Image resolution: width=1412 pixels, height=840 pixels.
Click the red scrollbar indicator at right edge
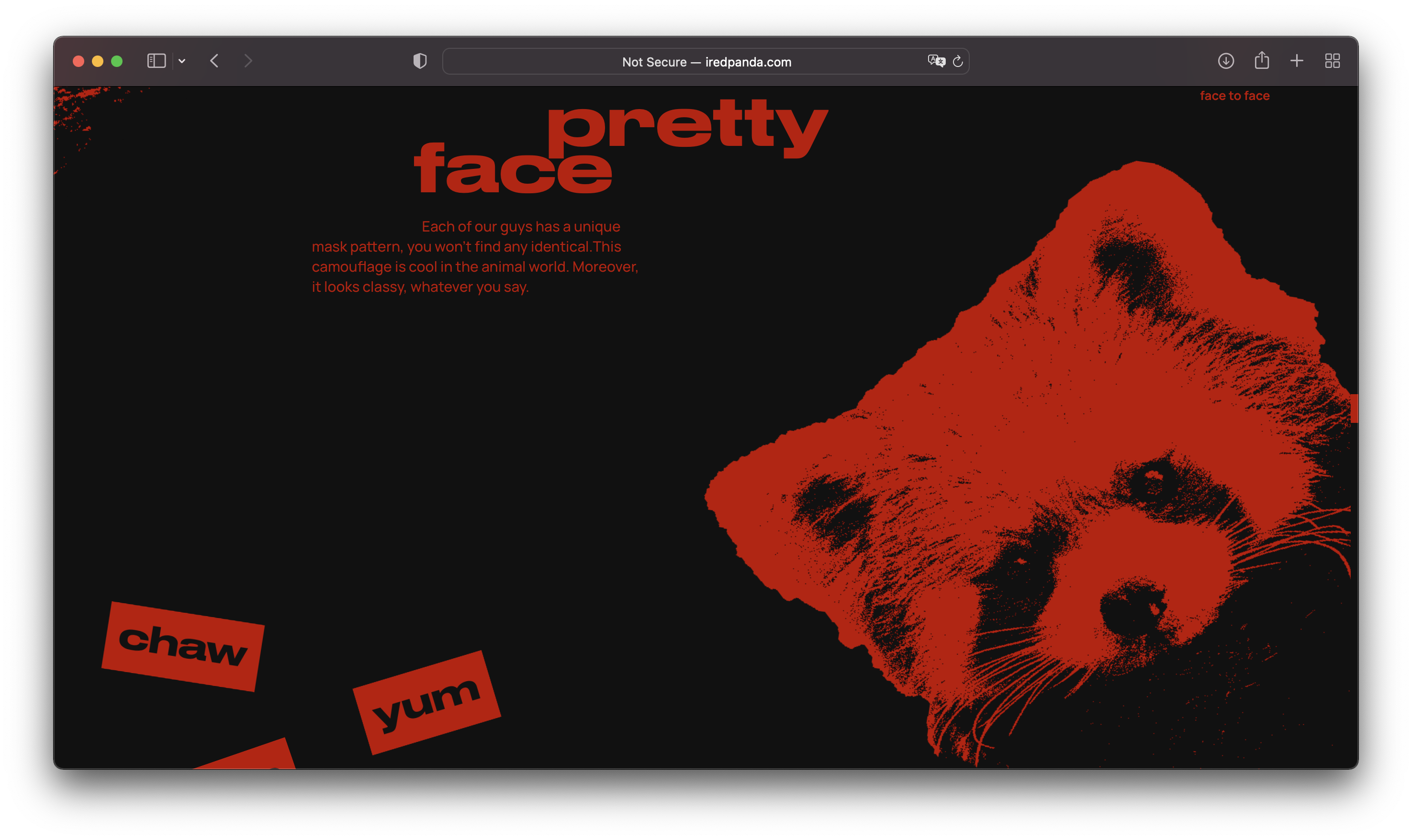[1354, 408]
